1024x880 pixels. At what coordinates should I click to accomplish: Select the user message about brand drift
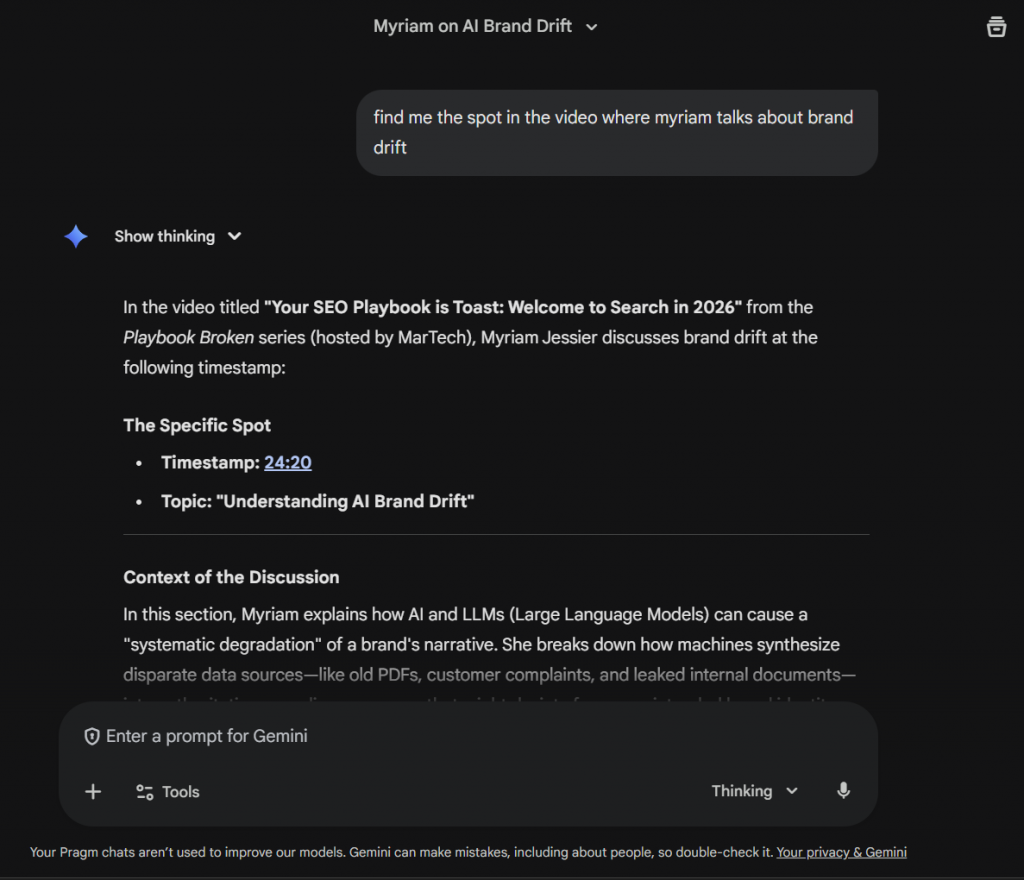click(616, 132)
